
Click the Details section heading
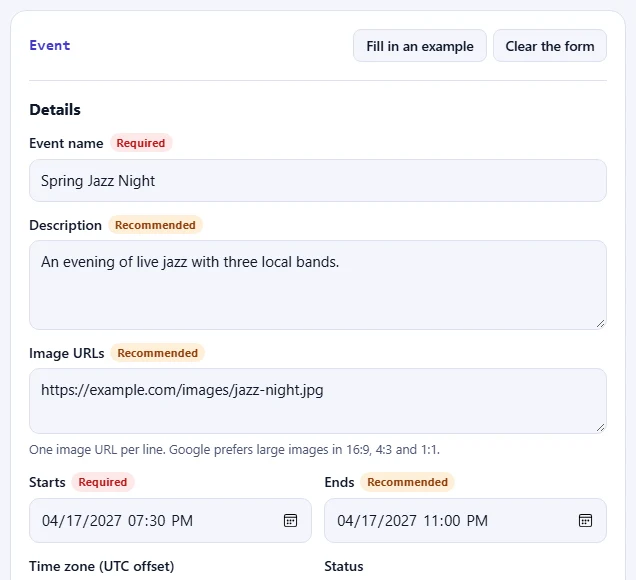55,110
